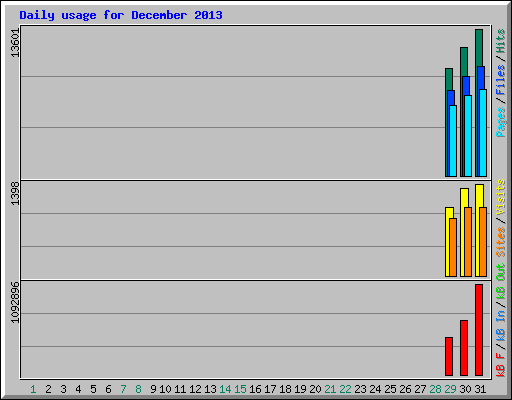Click the 1398 axis maximum label
The height and width of the screenshot is (400, 512).
click(15, 193)
